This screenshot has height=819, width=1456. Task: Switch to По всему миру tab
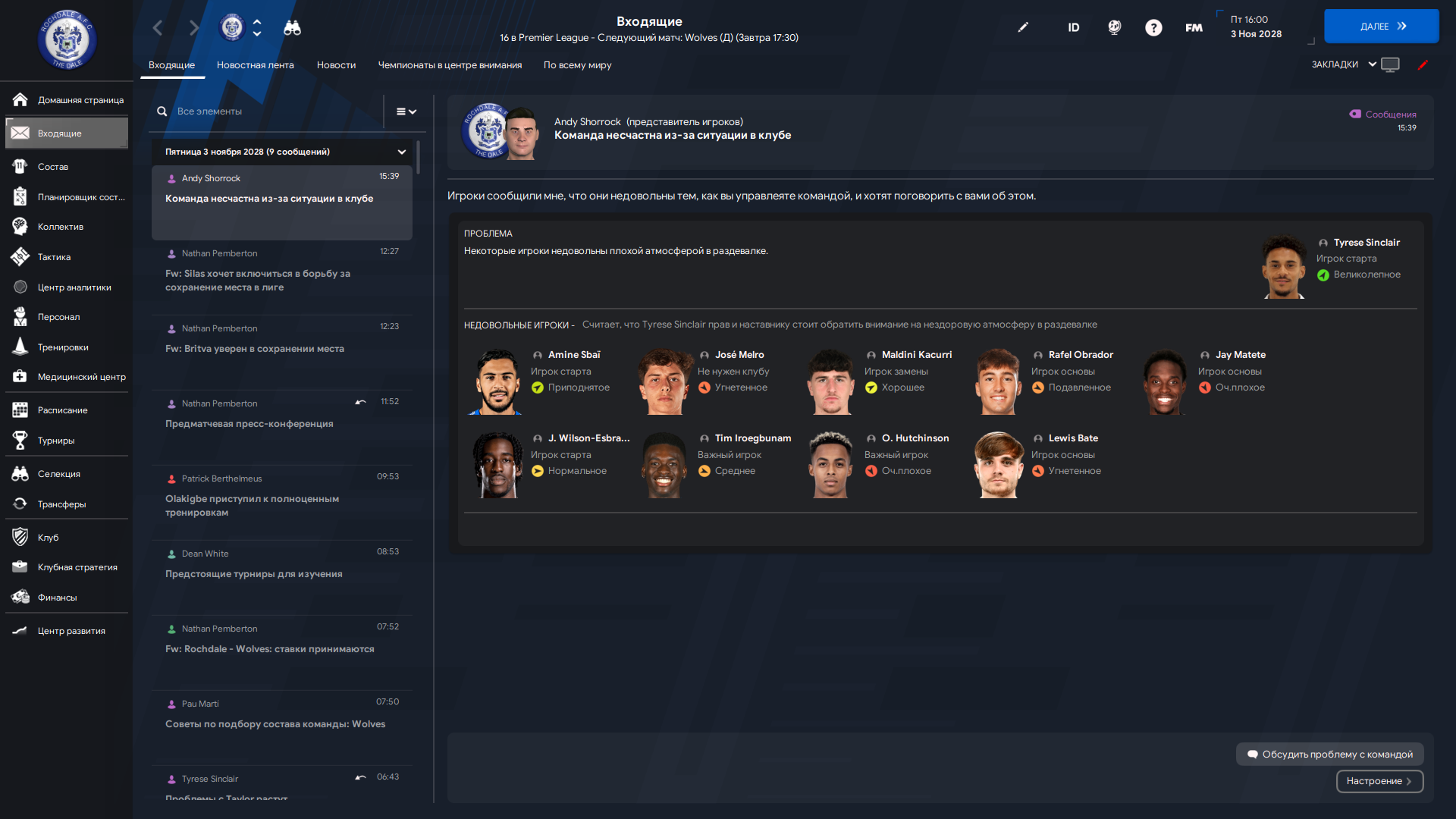pyautogui.click(x=577, y=65)
